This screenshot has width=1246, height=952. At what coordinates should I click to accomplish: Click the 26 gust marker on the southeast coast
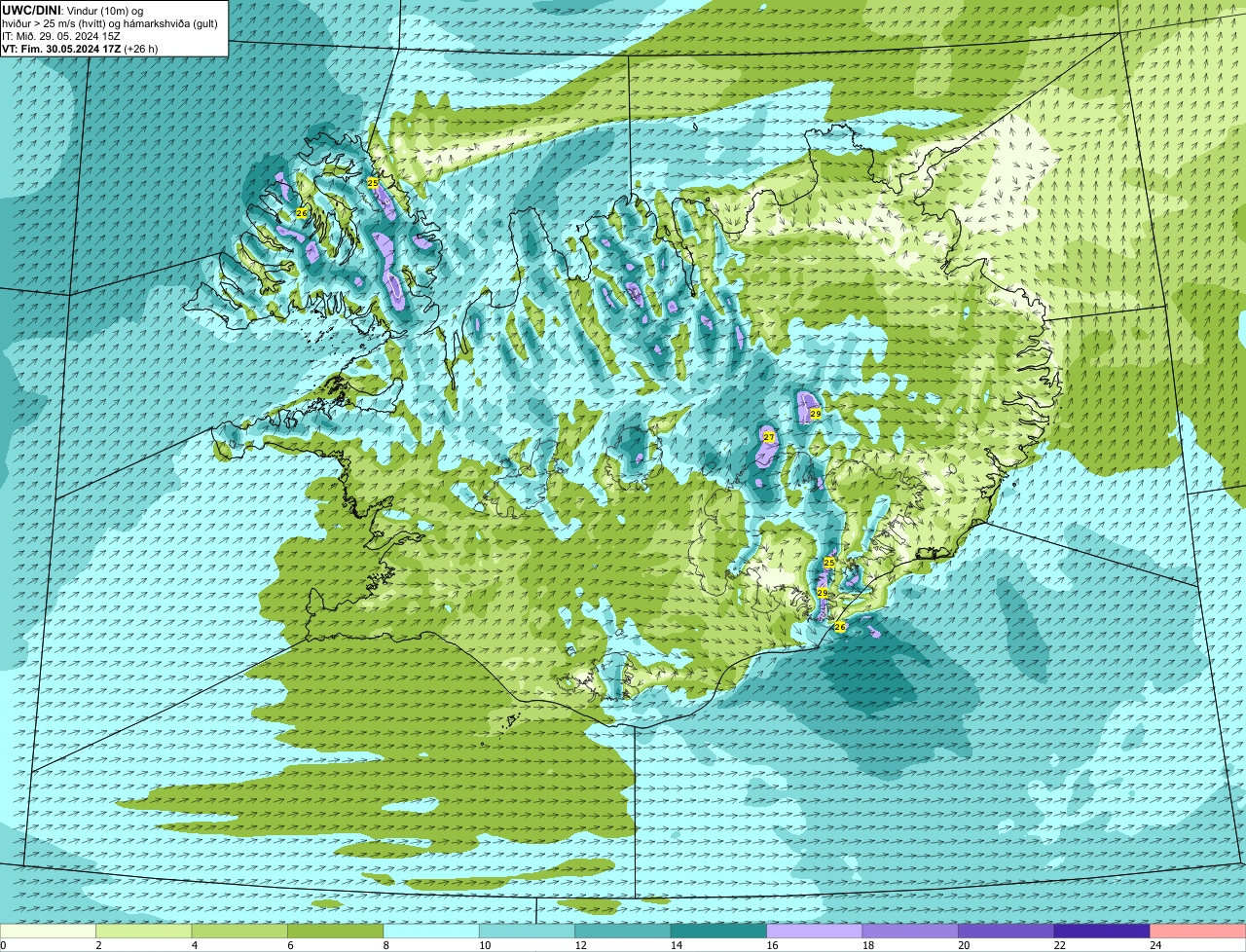coord(840,627)
